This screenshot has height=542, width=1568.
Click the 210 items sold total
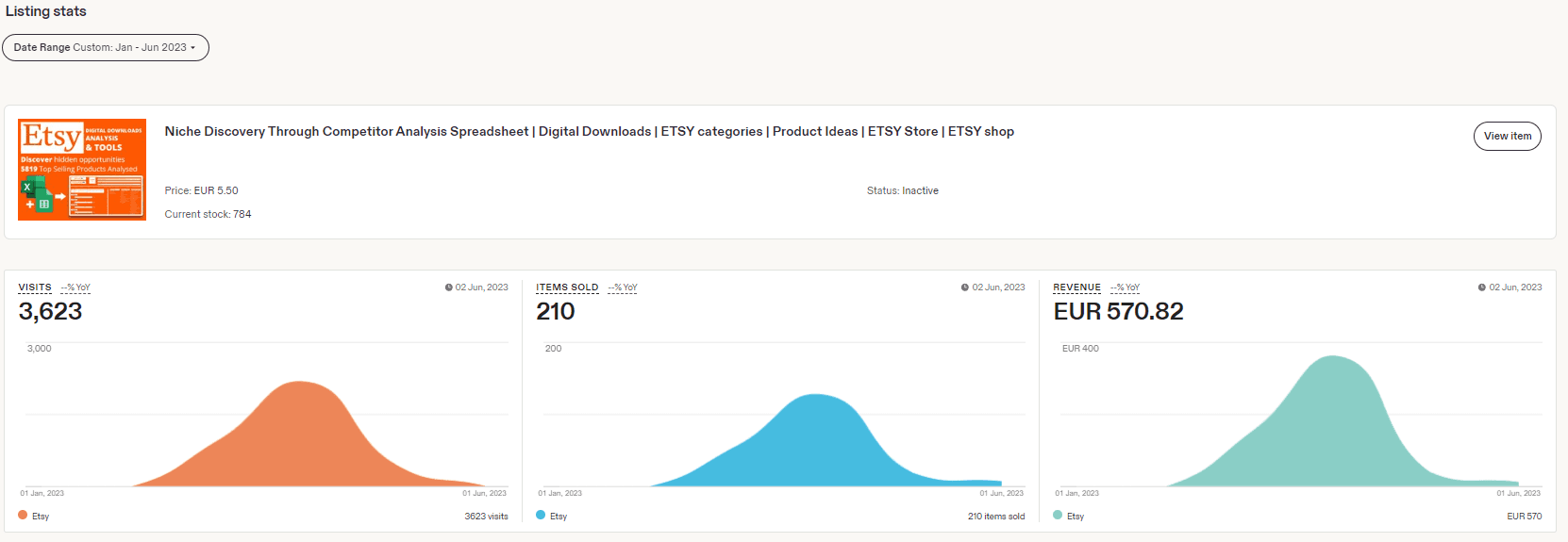click(x=556, y=311)
